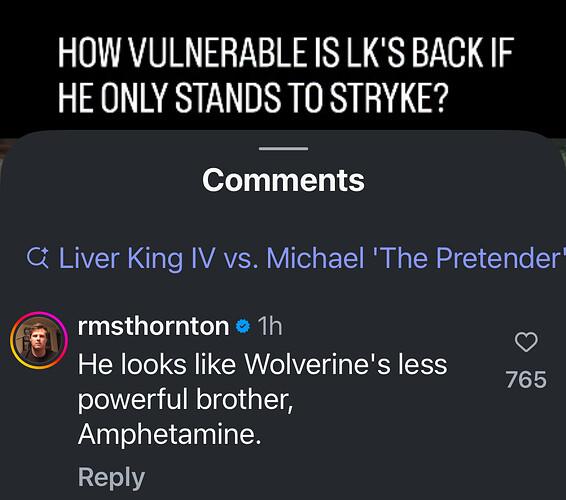Tap the AI search sparkle magnifier icon
566x500 pixels.
click(x=38, y=258)
